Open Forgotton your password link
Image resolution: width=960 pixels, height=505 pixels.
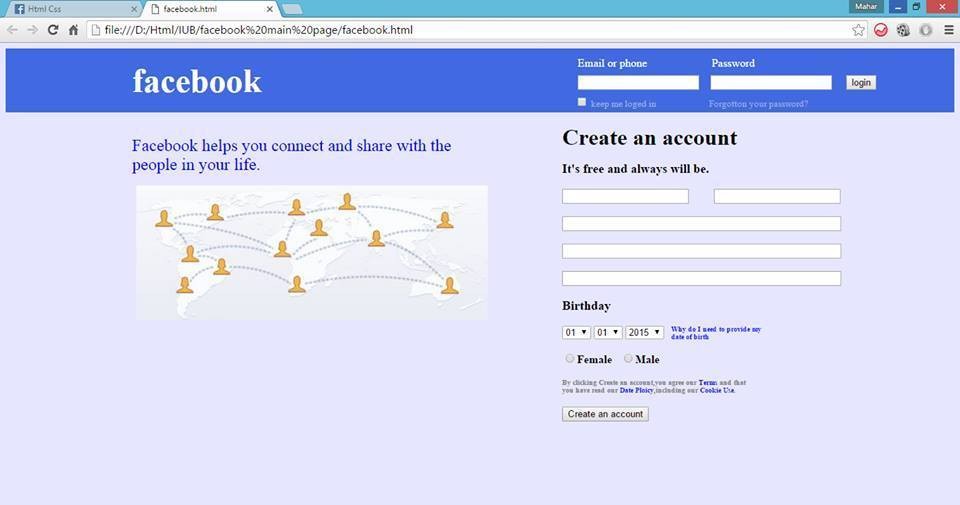click(x=758, y=104)
